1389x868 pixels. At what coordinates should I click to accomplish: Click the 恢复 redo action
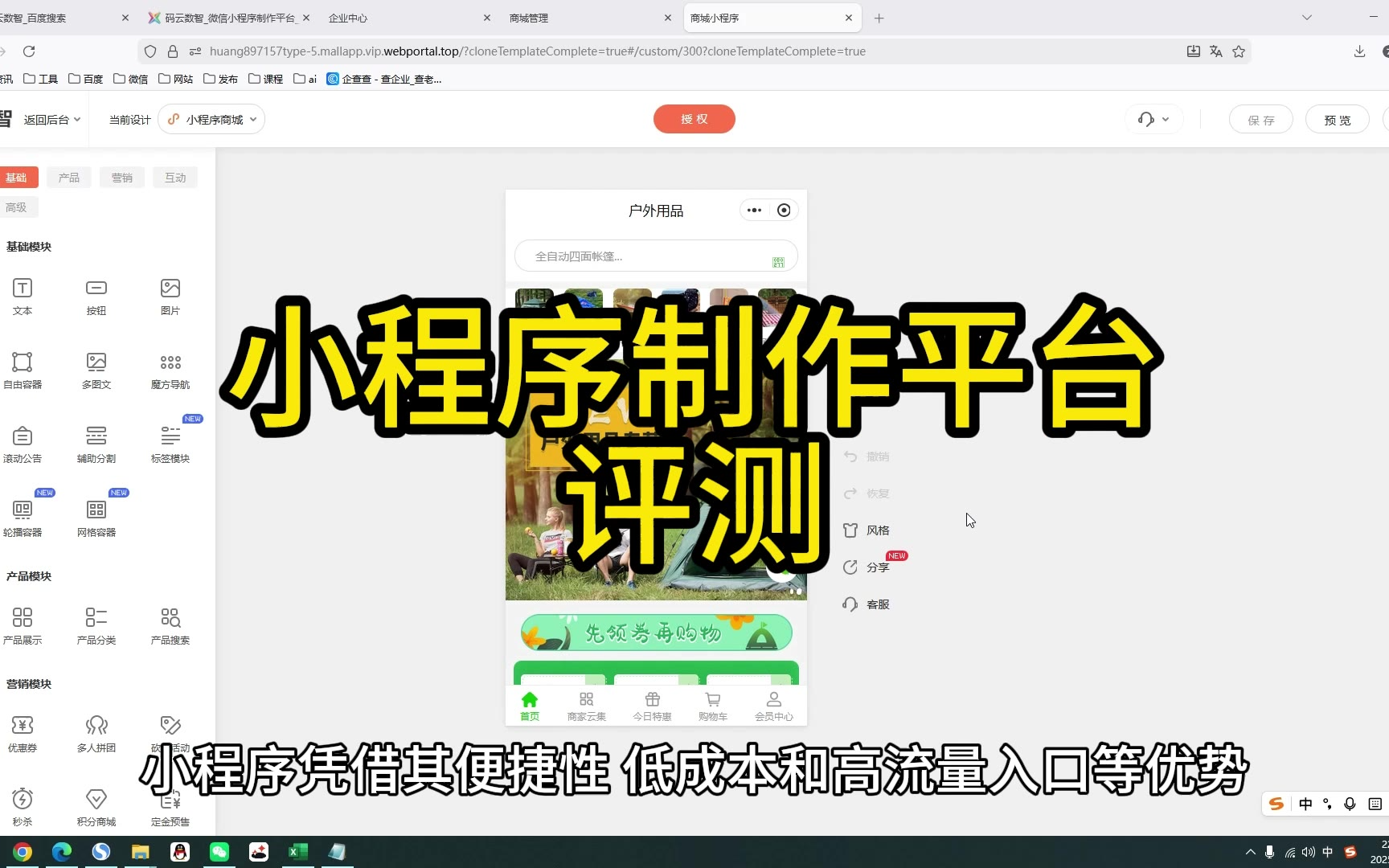coord(866,493)
